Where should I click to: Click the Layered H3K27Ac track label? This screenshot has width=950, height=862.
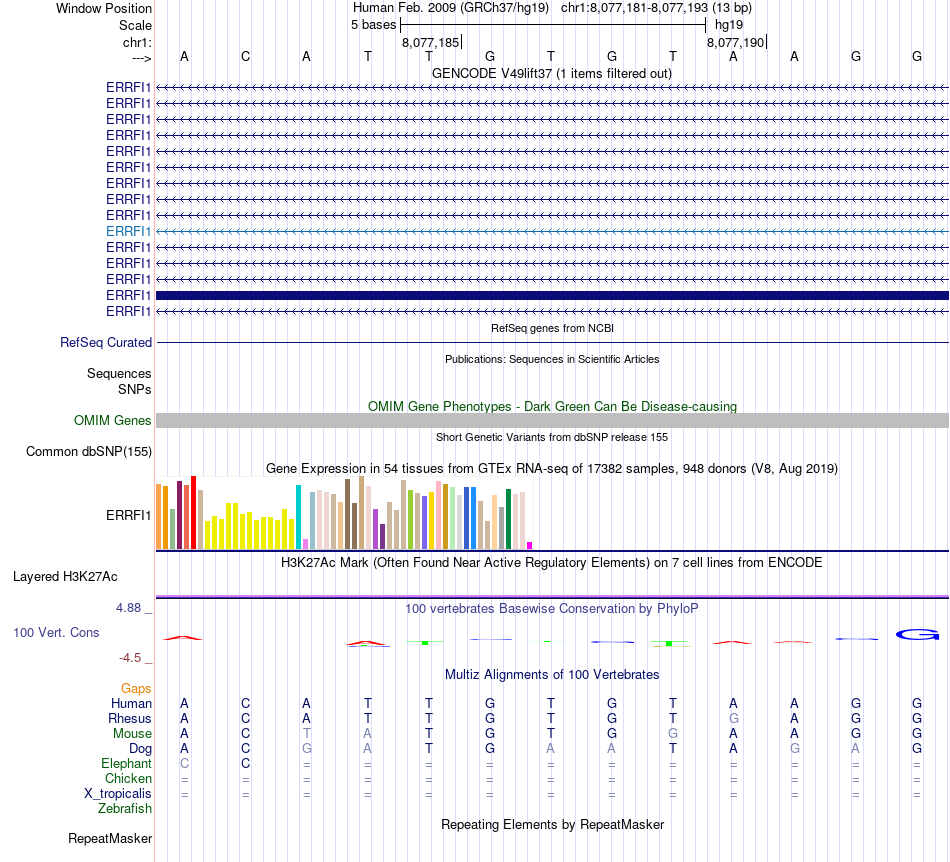pyautogui.click(x=65, y=577)
